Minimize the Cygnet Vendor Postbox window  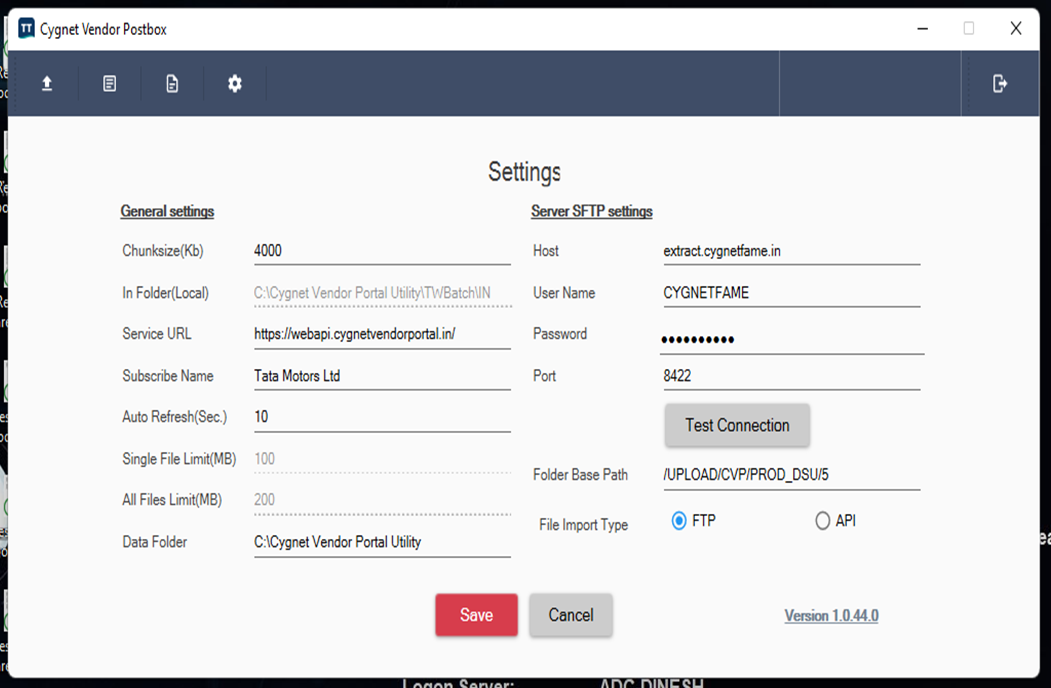(923, 28)
